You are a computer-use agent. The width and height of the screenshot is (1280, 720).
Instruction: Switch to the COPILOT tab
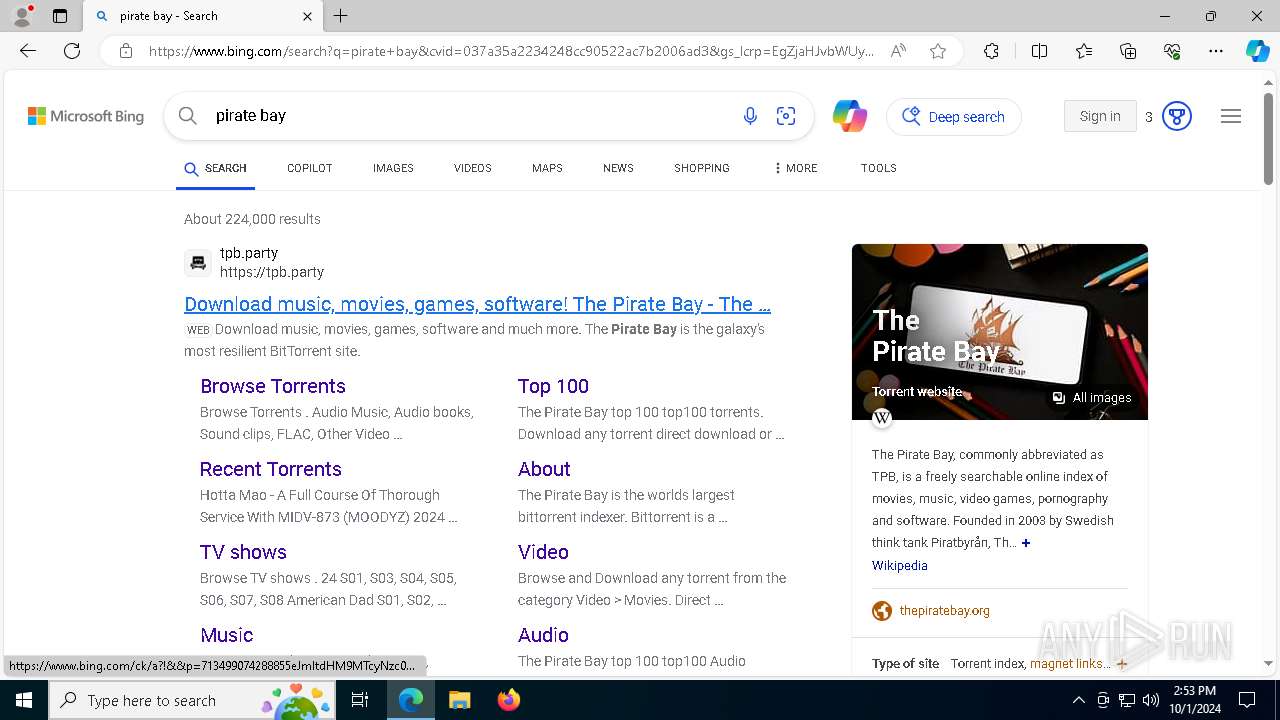pos(310,168)
